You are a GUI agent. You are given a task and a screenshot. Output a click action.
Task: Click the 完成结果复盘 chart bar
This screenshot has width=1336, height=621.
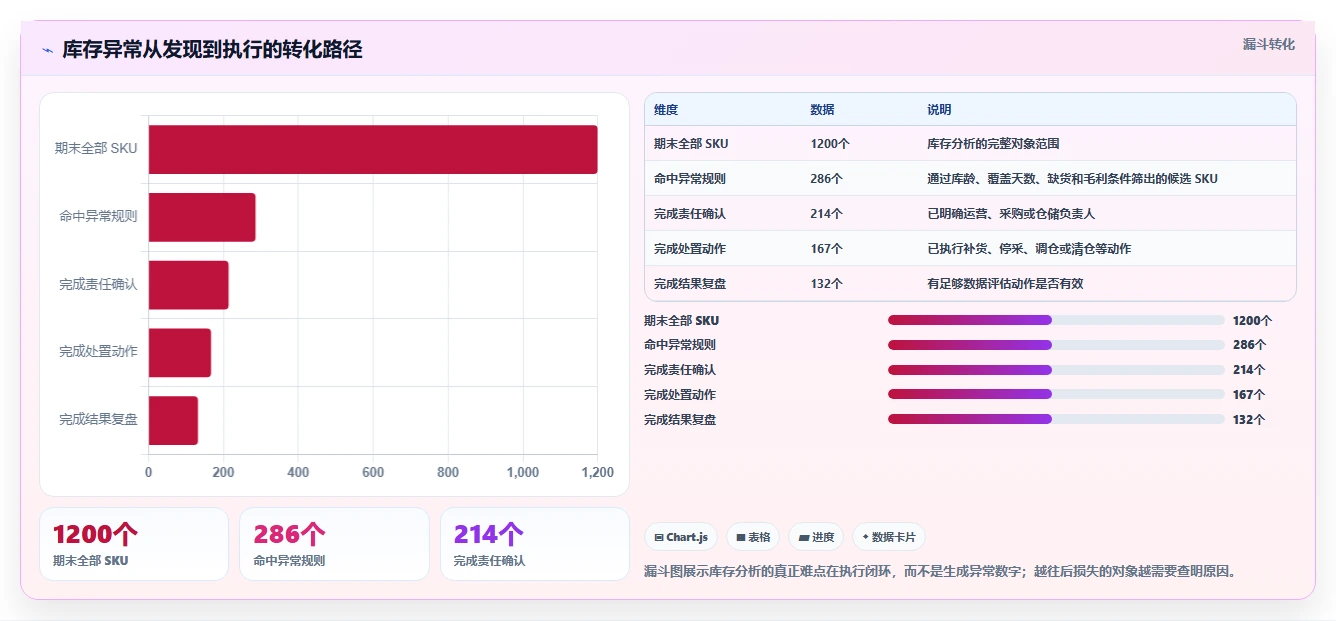pyautogui.click(x=174, y=420)
